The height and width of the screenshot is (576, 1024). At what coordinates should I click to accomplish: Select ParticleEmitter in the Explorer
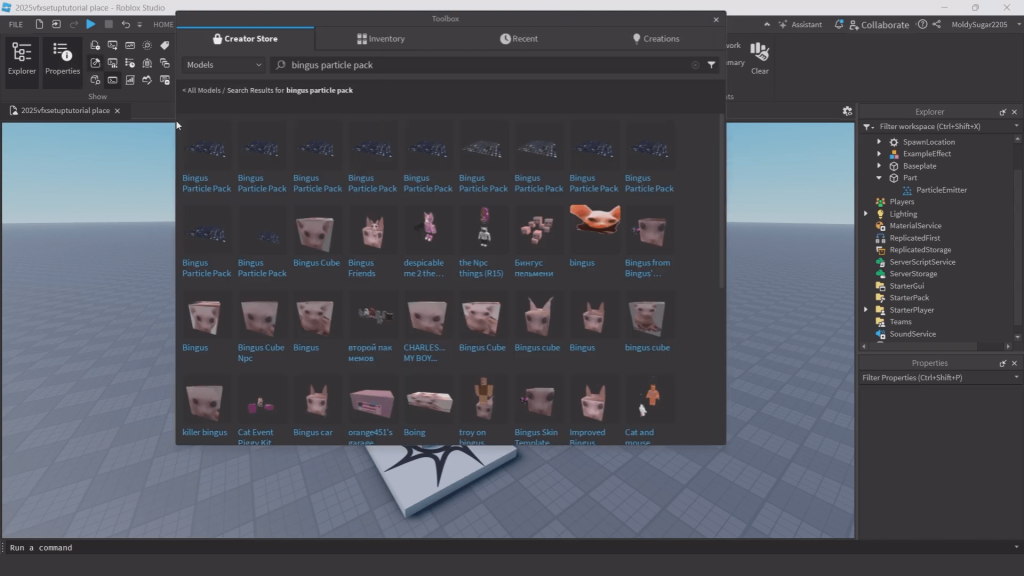tap(941, 190)
